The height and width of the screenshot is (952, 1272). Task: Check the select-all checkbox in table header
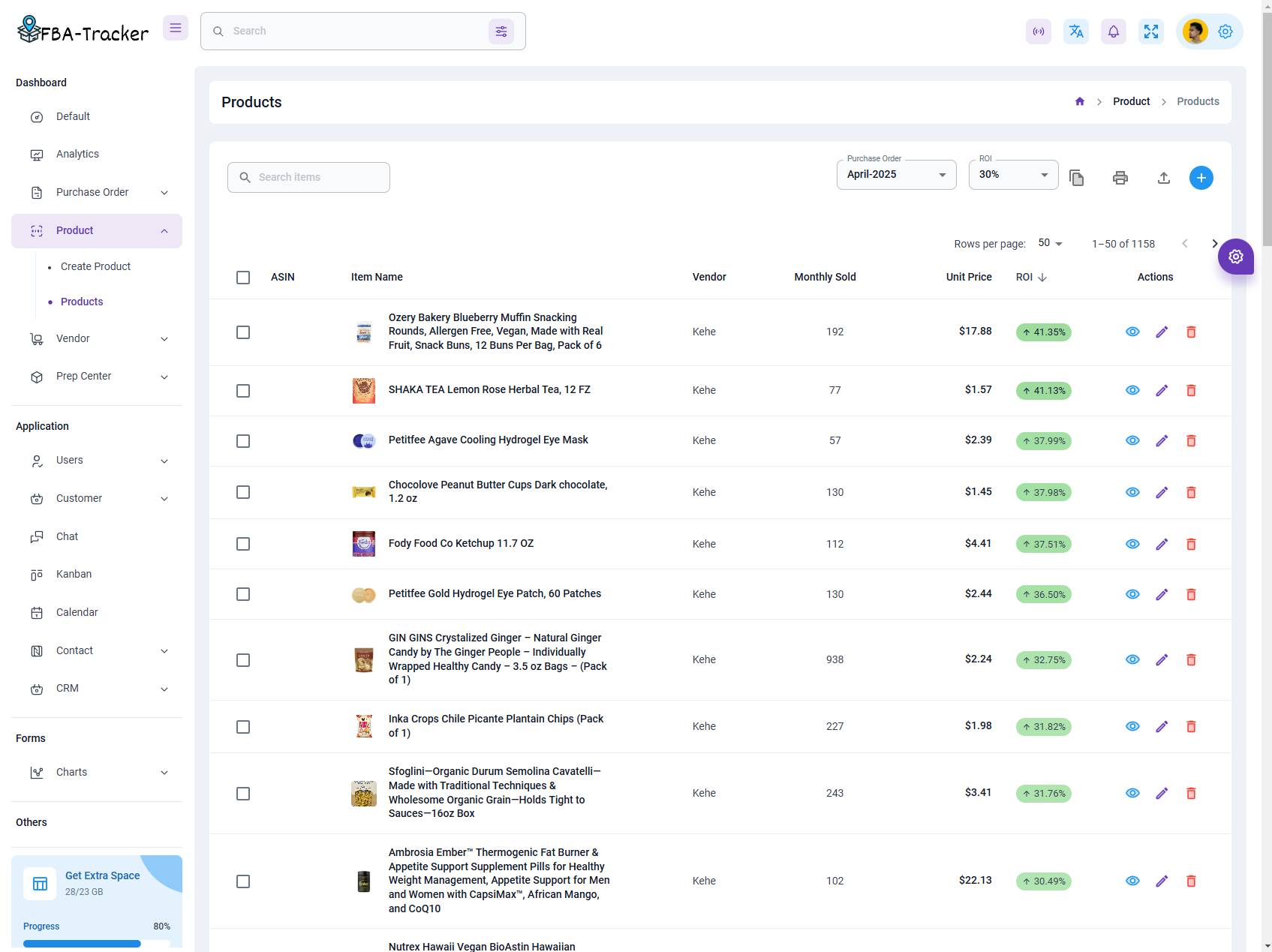click(x=242, y=277)
